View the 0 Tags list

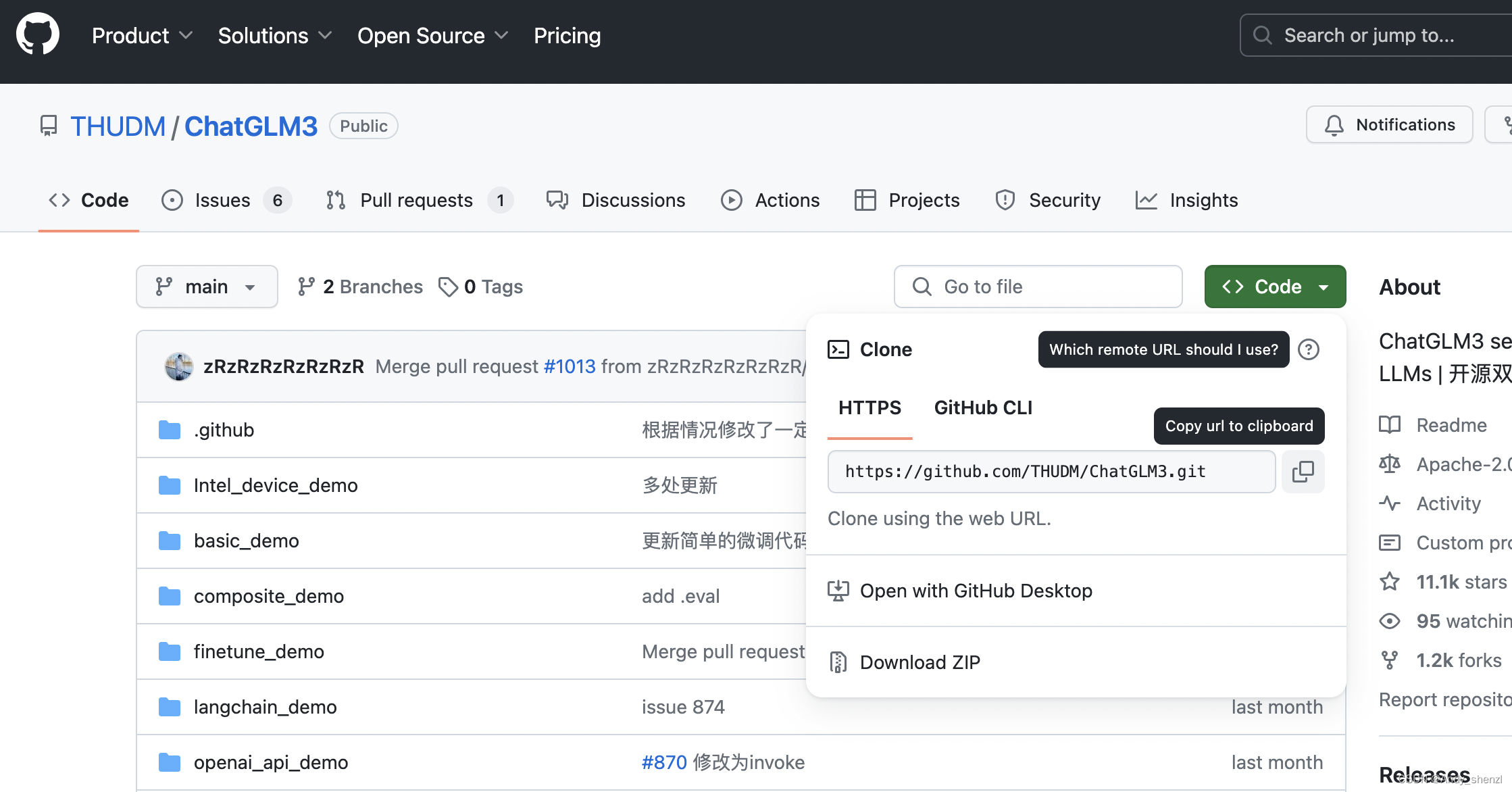pyautogui.click(x=481, y=287)
